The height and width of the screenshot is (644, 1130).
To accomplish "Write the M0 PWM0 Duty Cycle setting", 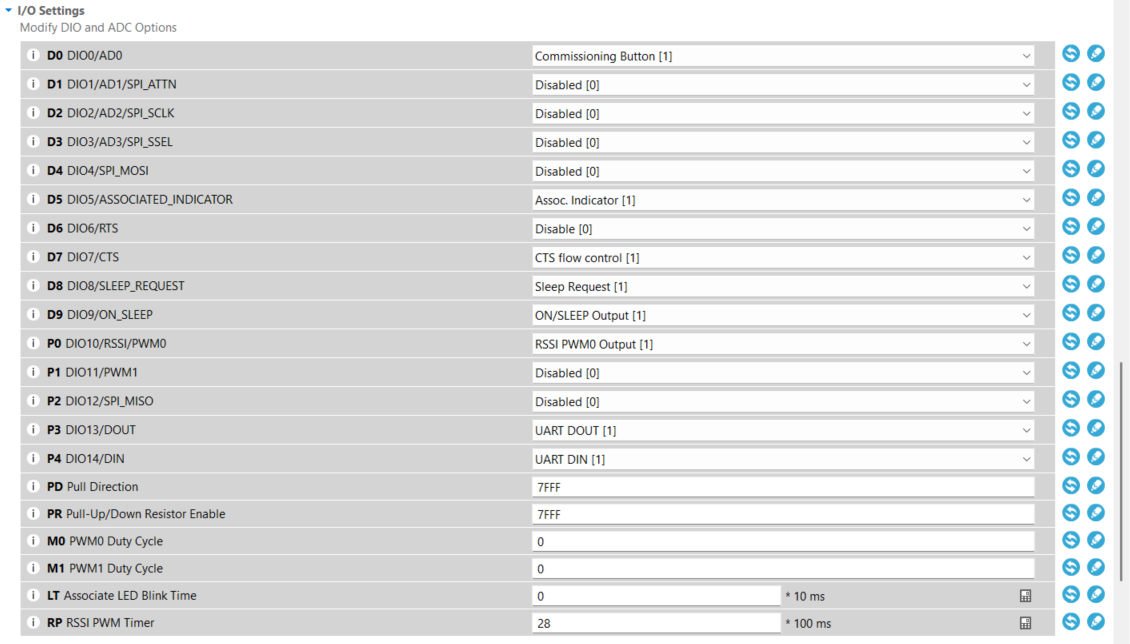I will click(1096, 540).
